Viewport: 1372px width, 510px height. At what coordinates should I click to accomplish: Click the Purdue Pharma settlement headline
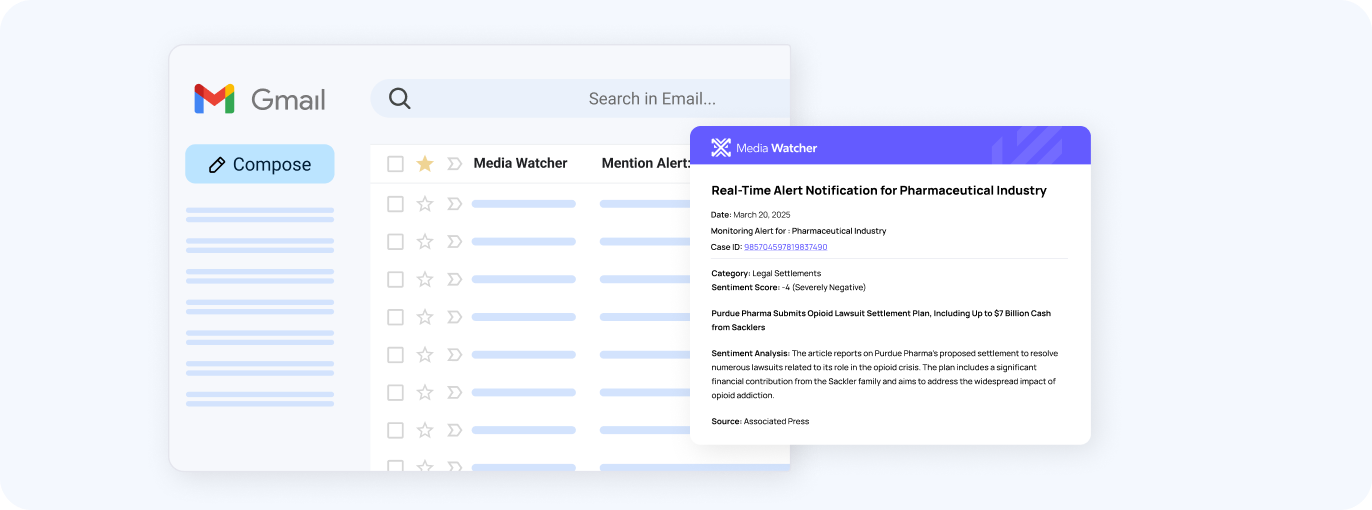[x=881, y=320]
